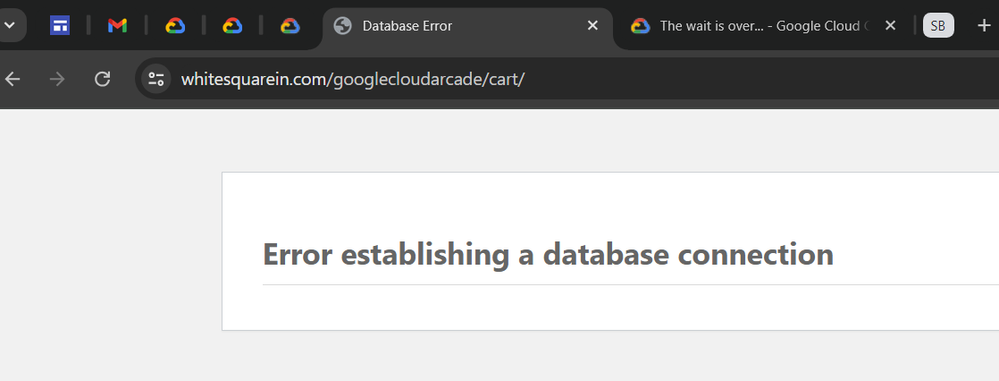Expand the SB tab group chip
The image size is (999, 381).
[x=938, y=25]
